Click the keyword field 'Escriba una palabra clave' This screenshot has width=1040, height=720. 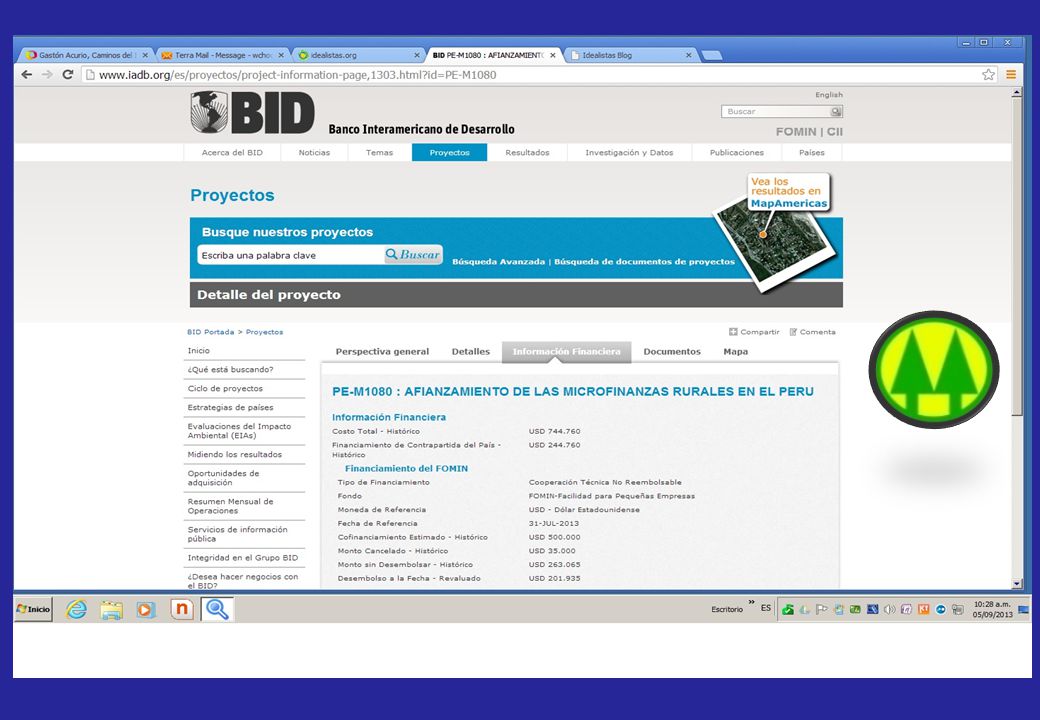click(x=291, y=255)
